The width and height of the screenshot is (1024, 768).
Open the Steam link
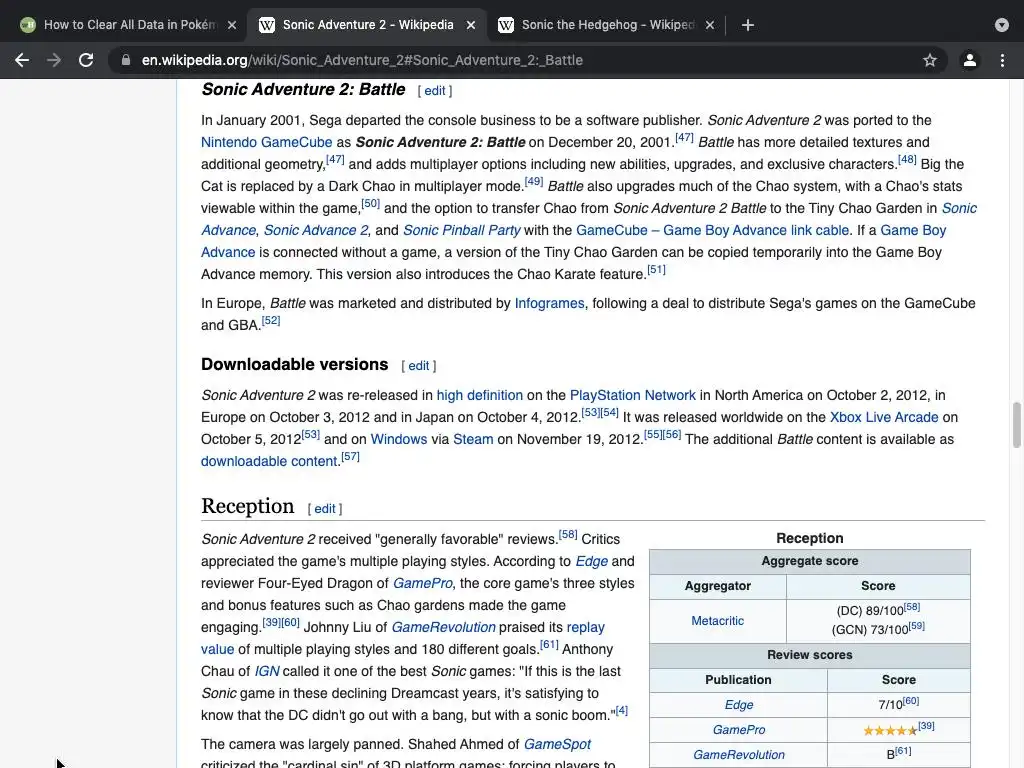pos(473,439)
